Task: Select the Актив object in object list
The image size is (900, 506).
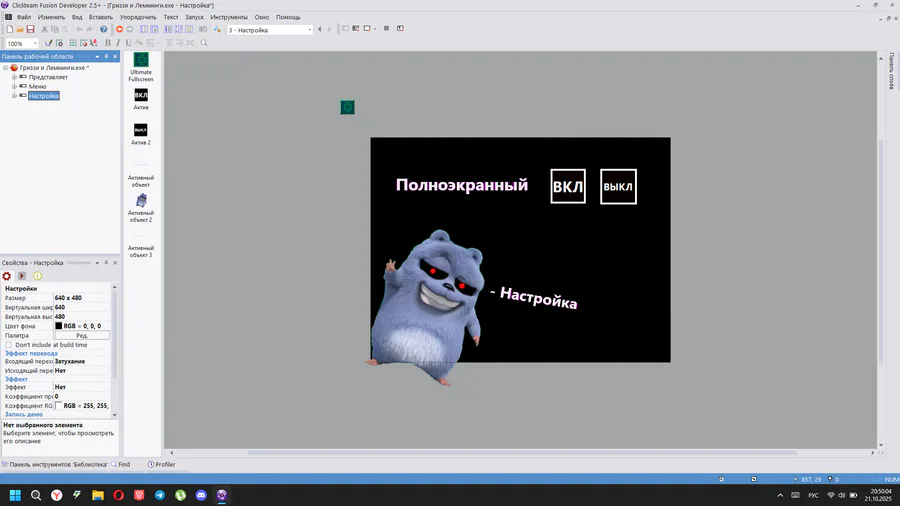Action: pos(141,99)
